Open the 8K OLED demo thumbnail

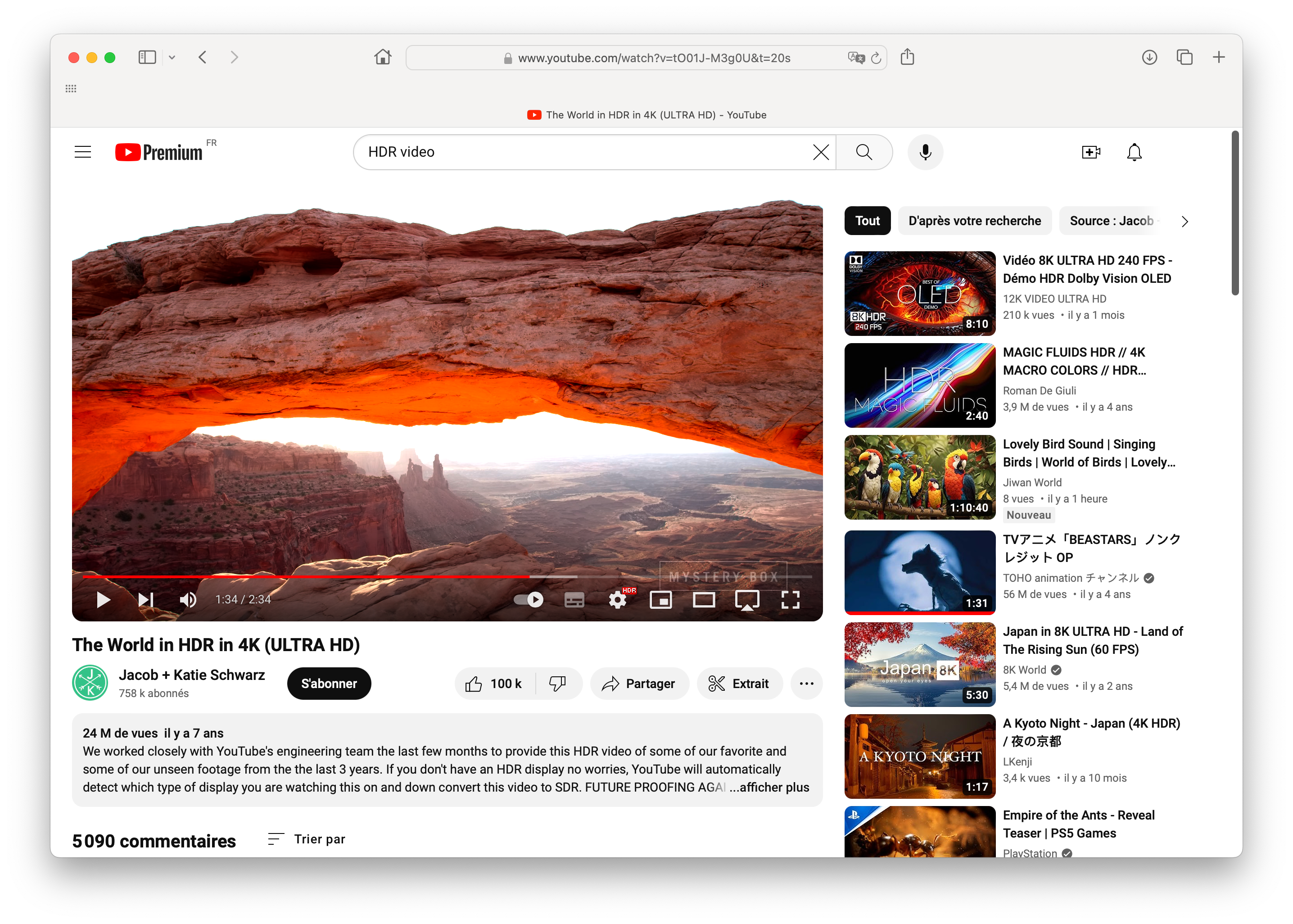(x=920, y=294)
